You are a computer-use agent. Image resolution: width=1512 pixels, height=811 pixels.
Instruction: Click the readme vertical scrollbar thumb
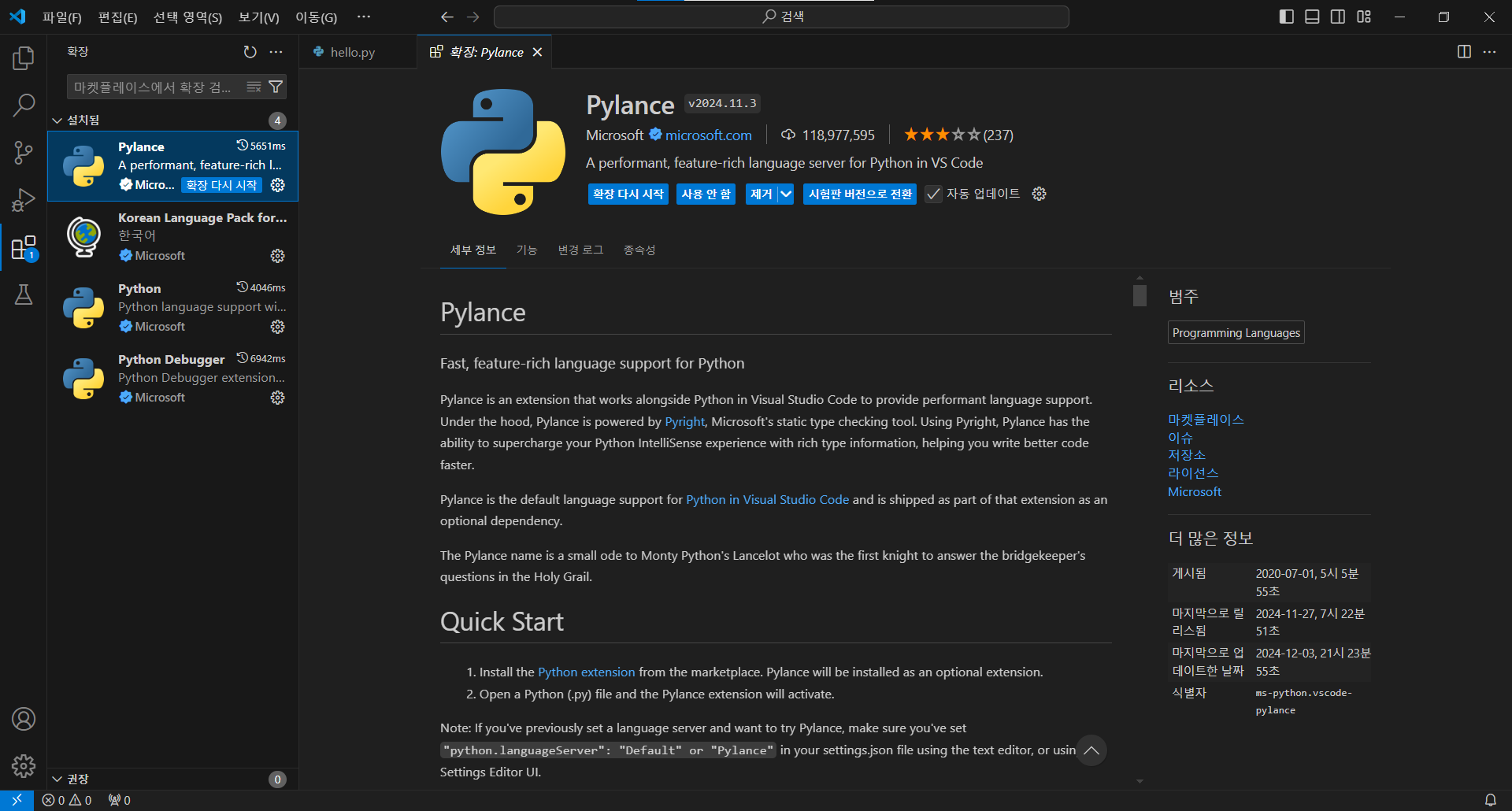tap(1140, 295)
